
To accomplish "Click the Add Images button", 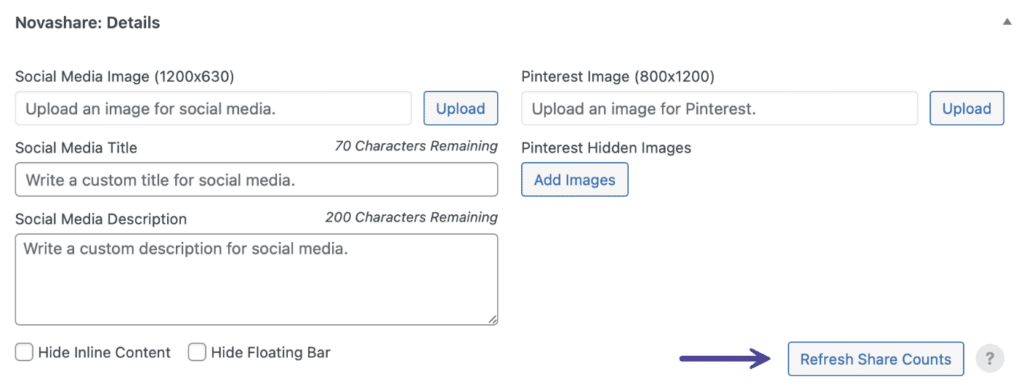I will pyautogui.click(x=575, y=180).
